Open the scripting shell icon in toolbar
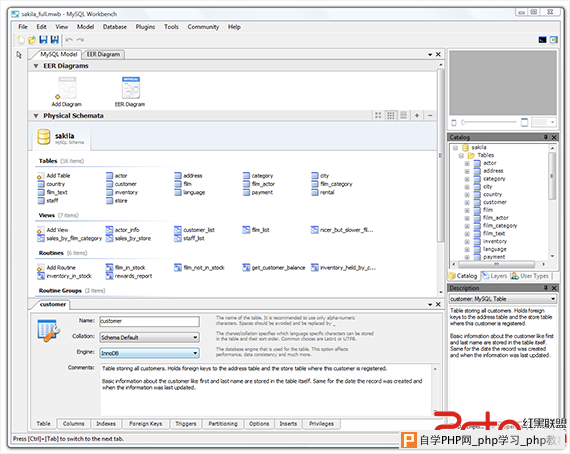The width and height of the screenshot is (570, 454). pos(542,40)
